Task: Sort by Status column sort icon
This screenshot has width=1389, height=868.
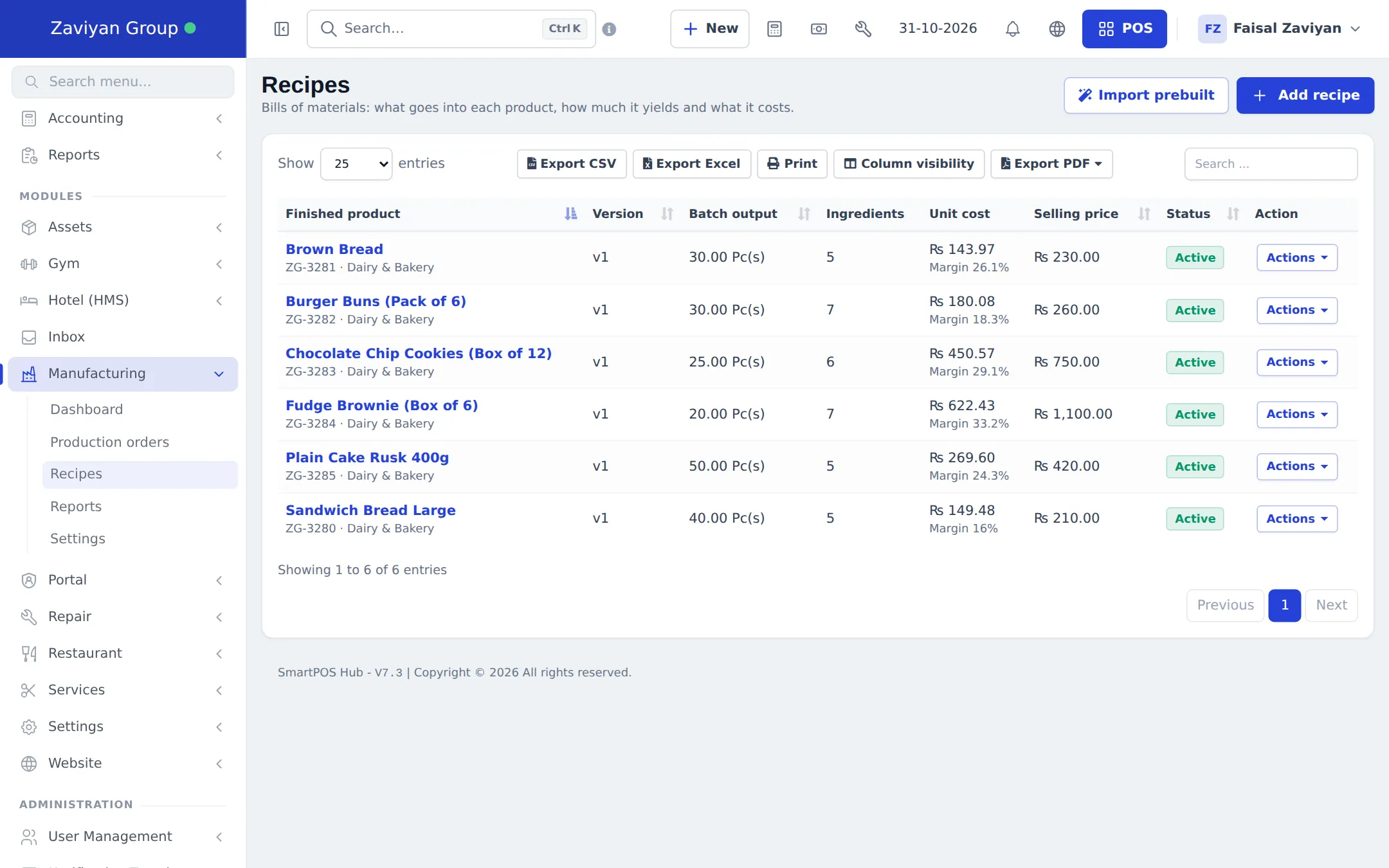Action: coord(1233,214)
